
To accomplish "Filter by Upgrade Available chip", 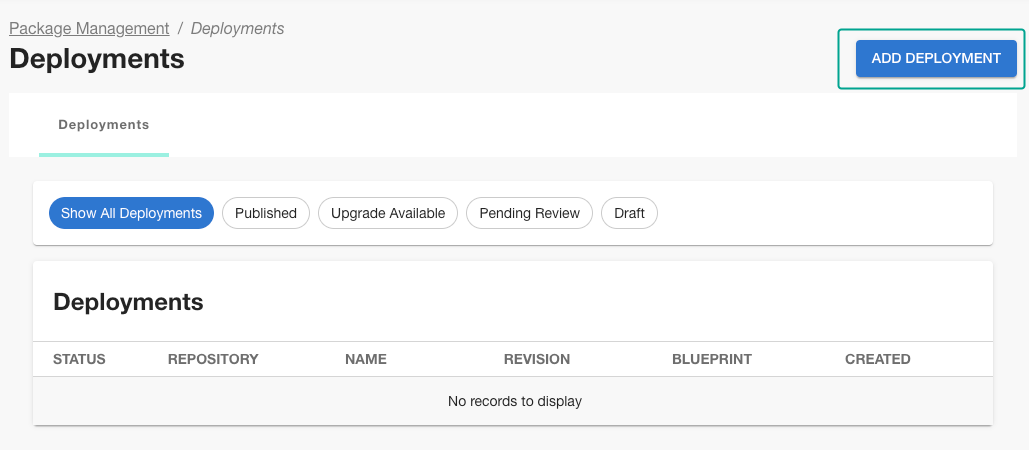I will [387, 213].
